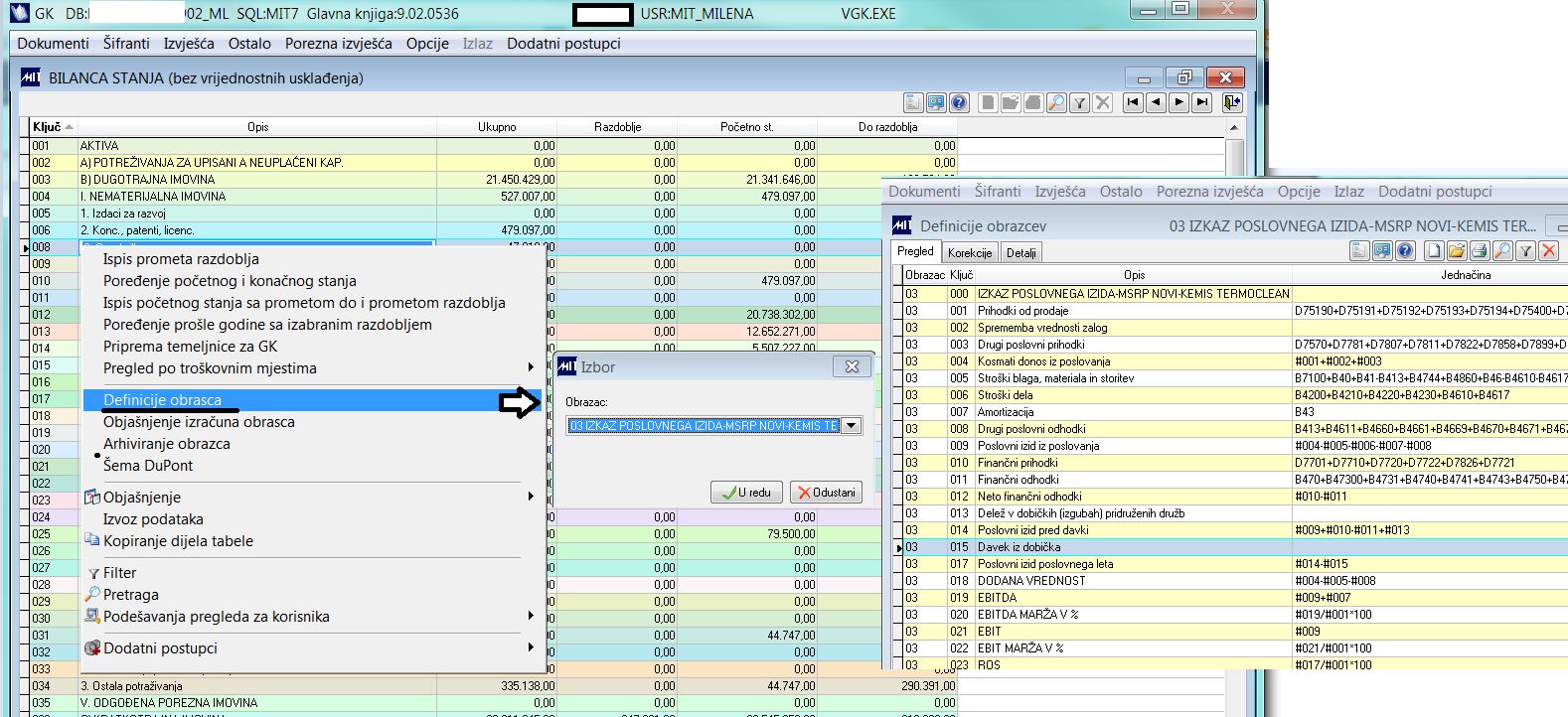Click open folder icon in Definicije obrazcev toolbar
This screenshot has height=717, width=1568.
coord(1457,251)
